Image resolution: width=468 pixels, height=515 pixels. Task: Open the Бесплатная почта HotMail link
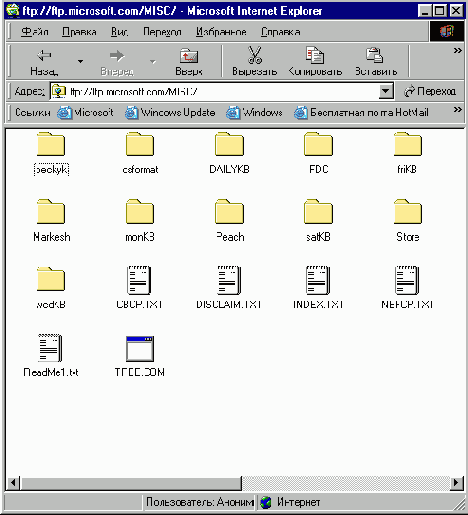(361, 113)
